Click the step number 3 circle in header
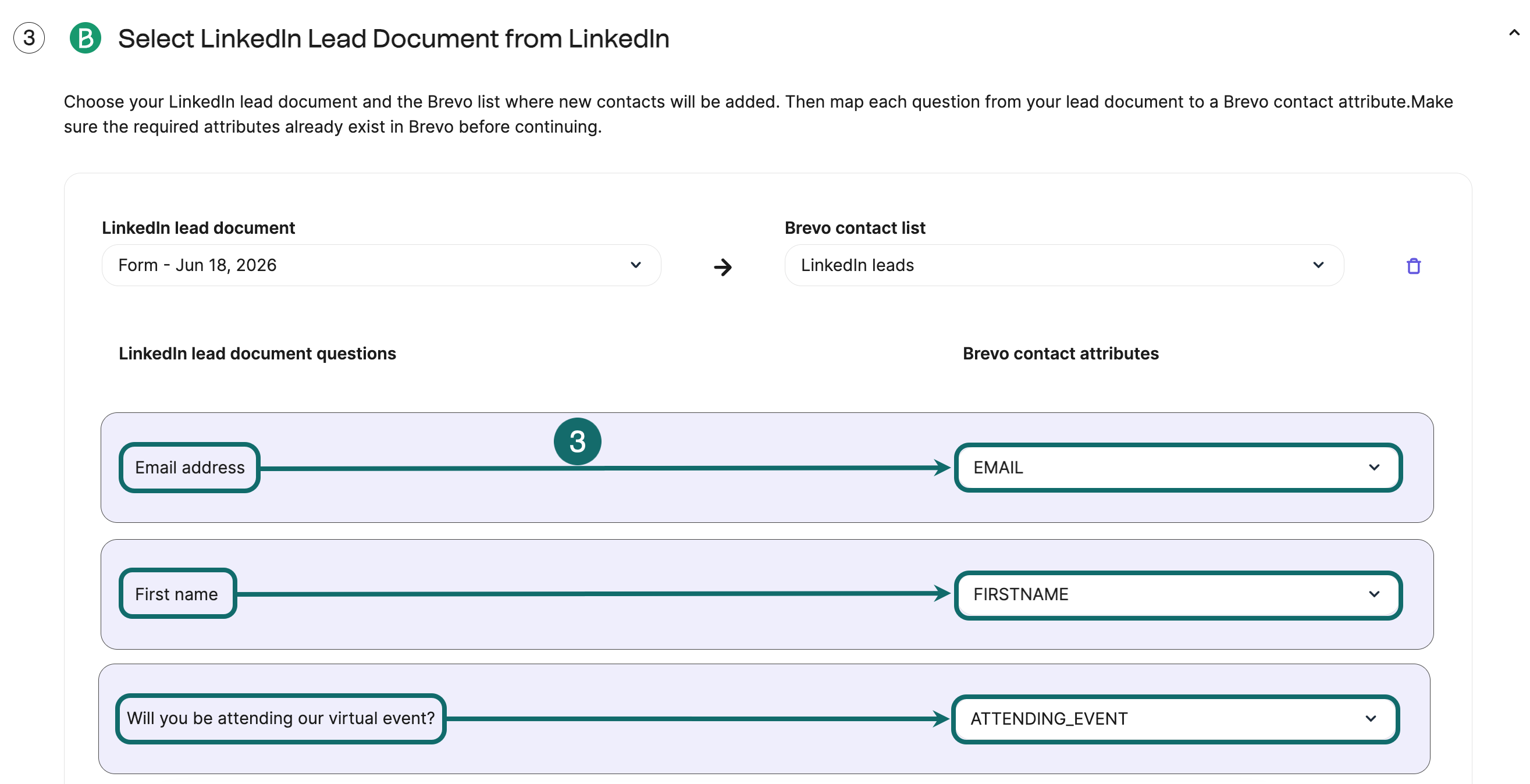1530x784 pixels. pos(29,38)
